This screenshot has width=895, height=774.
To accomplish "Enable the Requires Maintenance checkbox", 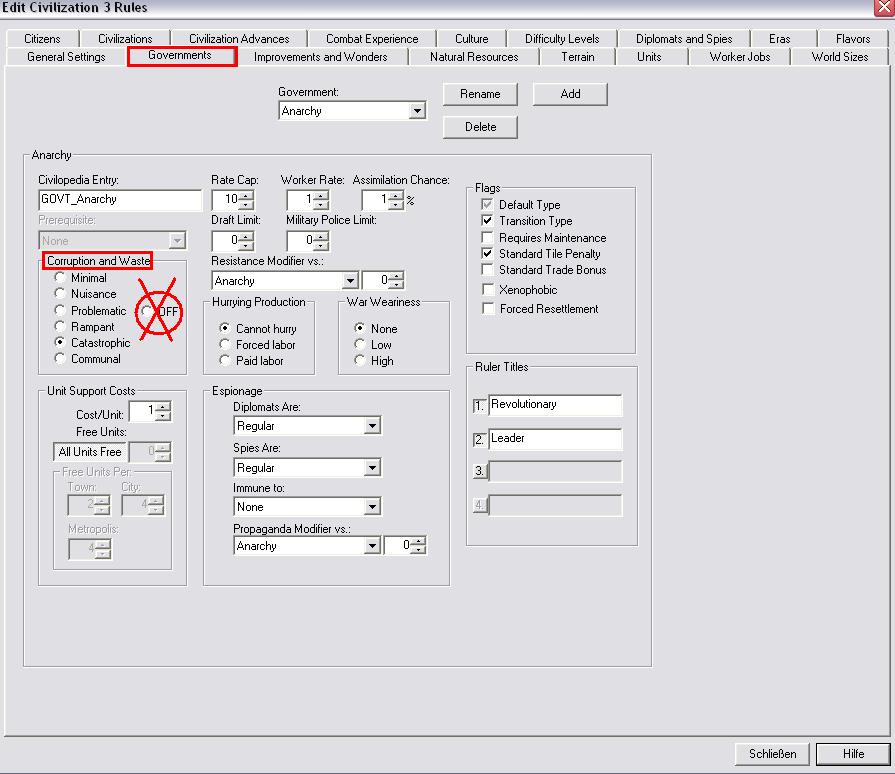I will click(487, 238).
